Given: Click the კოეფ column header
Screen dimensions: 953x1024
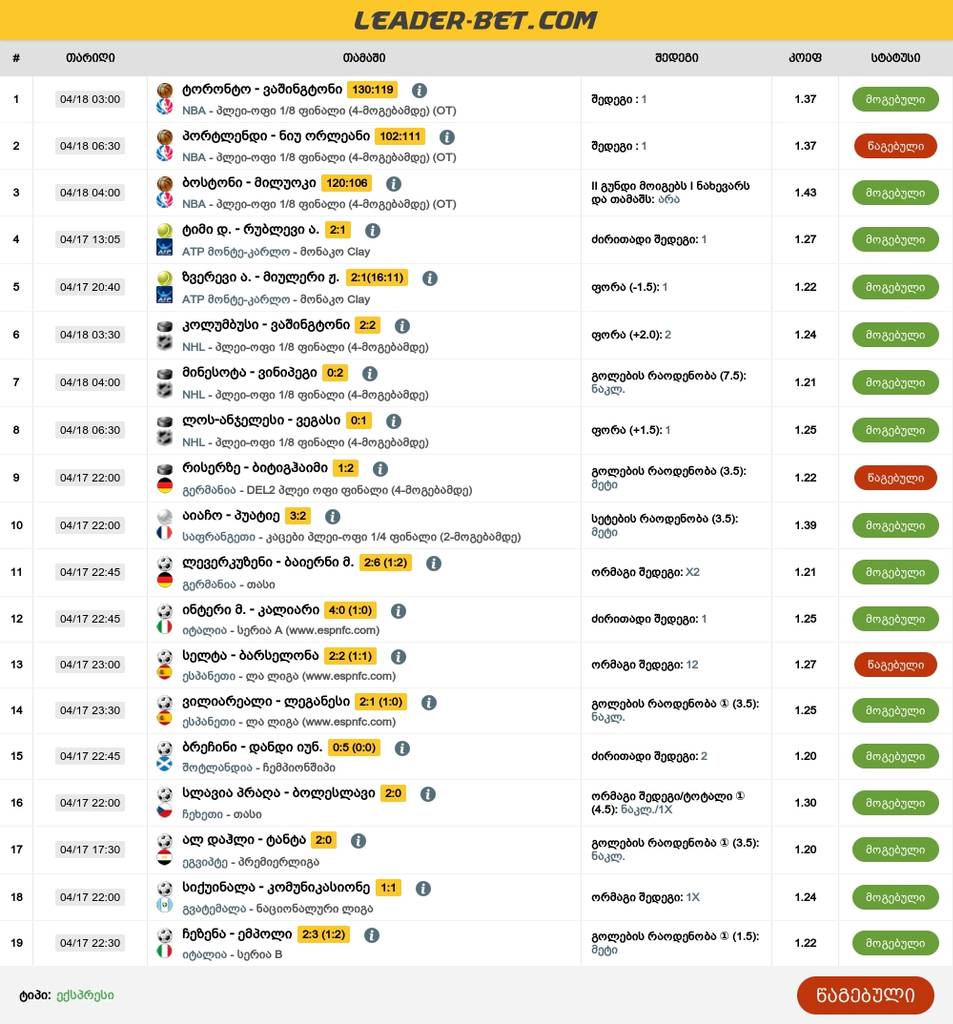Looking at the screenshot, I should (805, 58).
